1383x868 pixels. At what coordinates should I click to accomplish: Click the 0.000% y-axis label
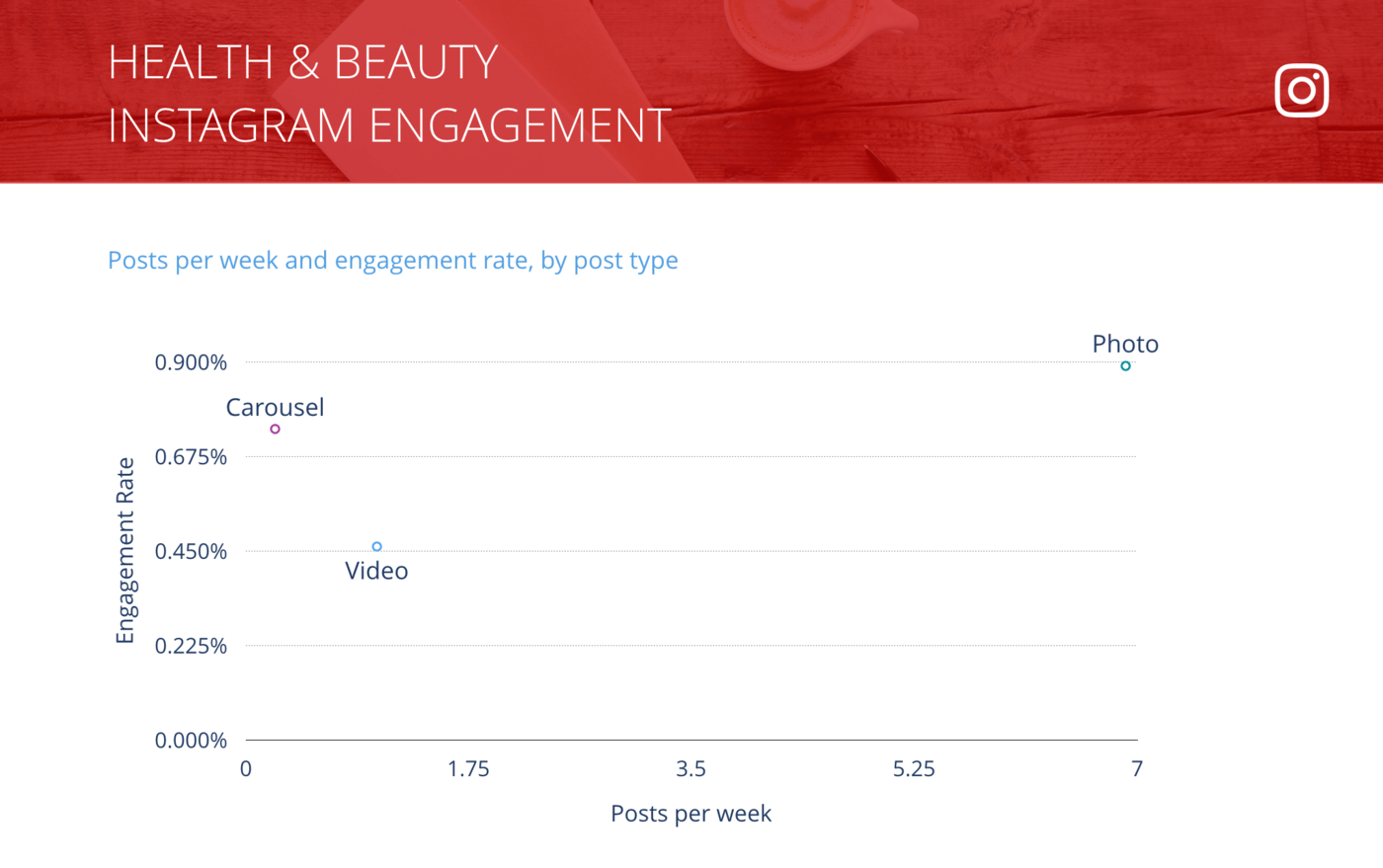coord(191,741)
